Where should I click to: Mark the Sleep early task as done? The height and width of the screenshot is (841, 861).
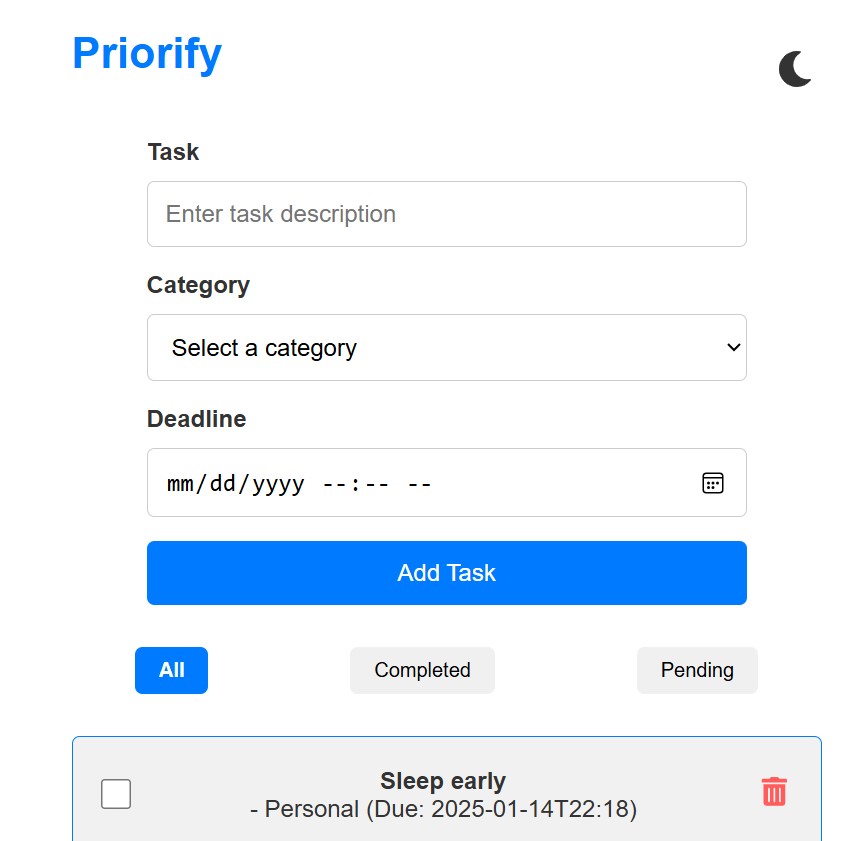tap(116, 795)
